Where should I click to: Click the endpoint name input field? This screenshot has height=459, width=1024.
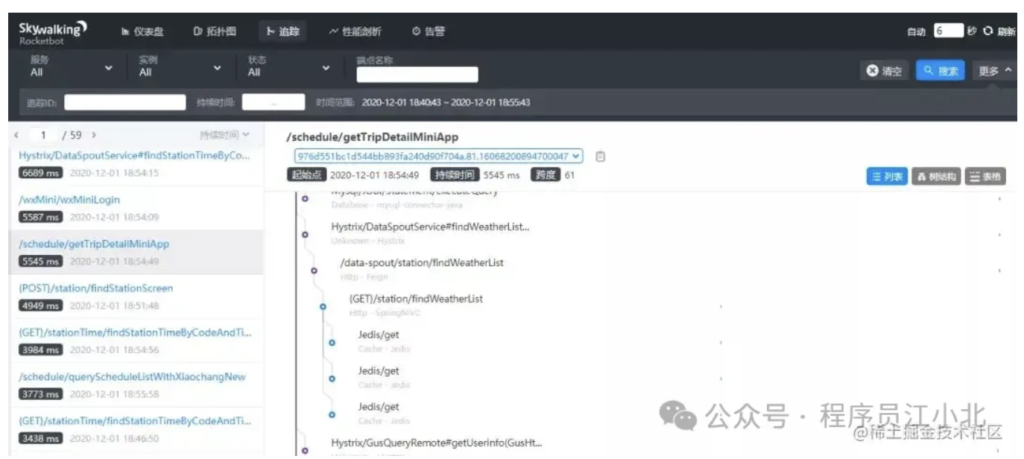417,74
